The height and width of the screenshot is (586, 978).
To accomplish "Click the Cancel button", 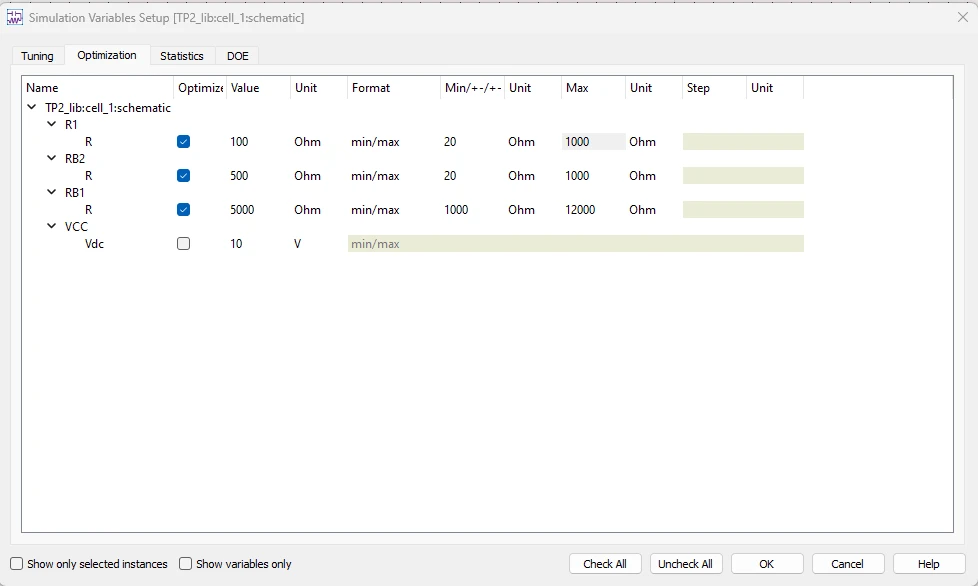I will tap(848, 564).
